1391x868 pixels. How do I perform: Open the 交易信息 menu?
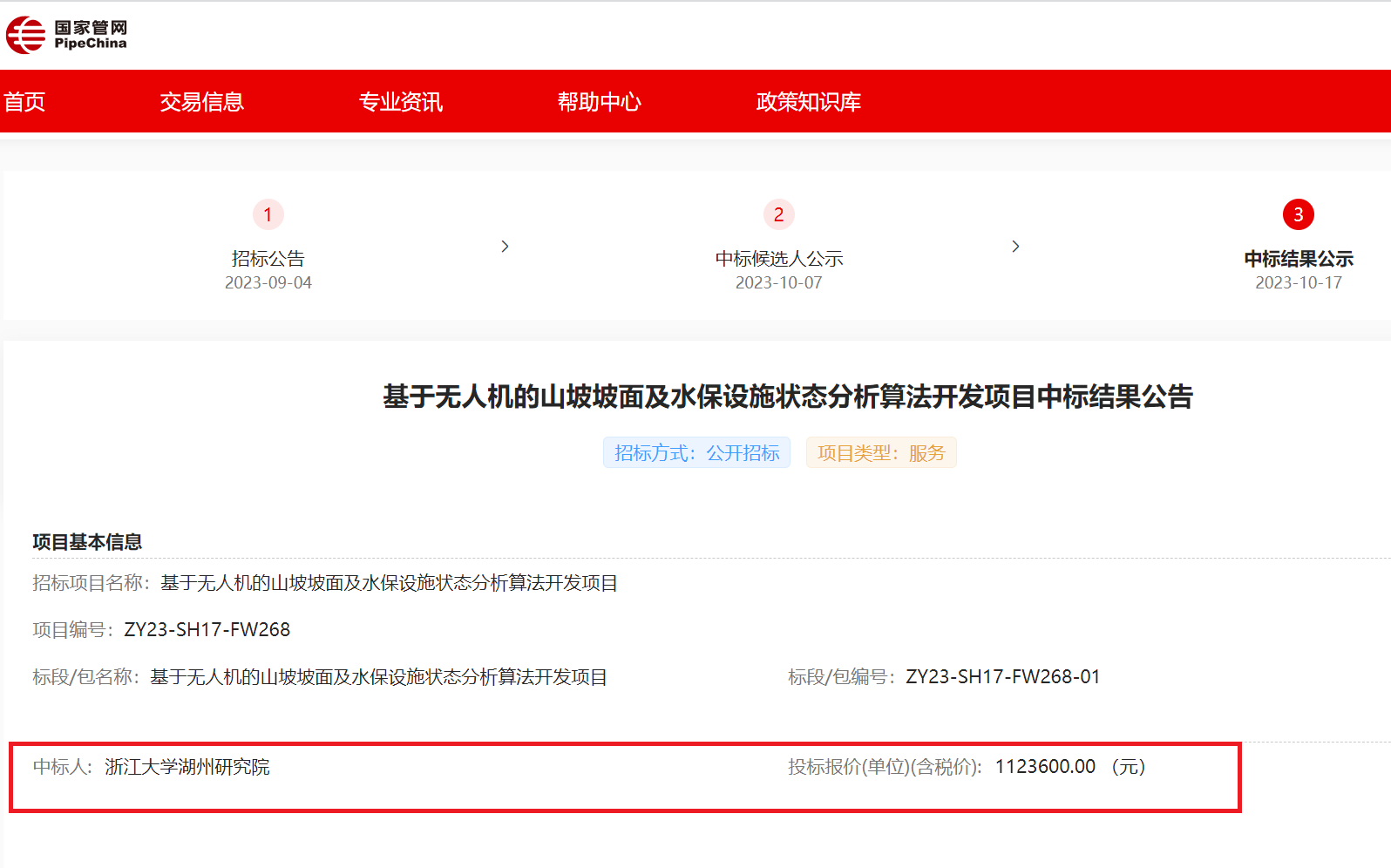click(x=201, y=102)
